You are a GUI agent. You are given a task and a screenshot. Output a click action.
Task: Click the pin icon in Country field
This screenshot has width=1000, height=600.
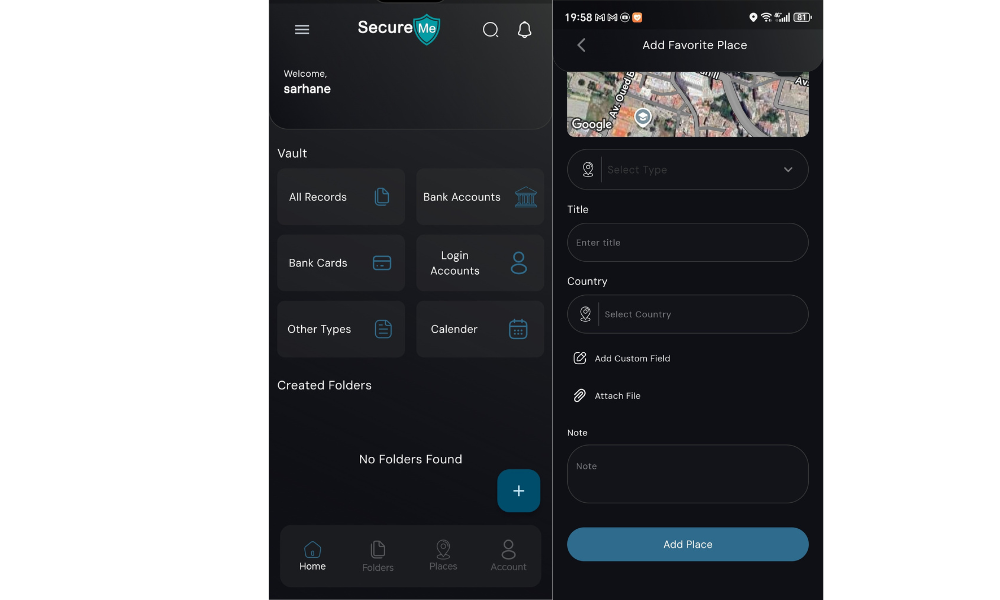pos(585,314)
